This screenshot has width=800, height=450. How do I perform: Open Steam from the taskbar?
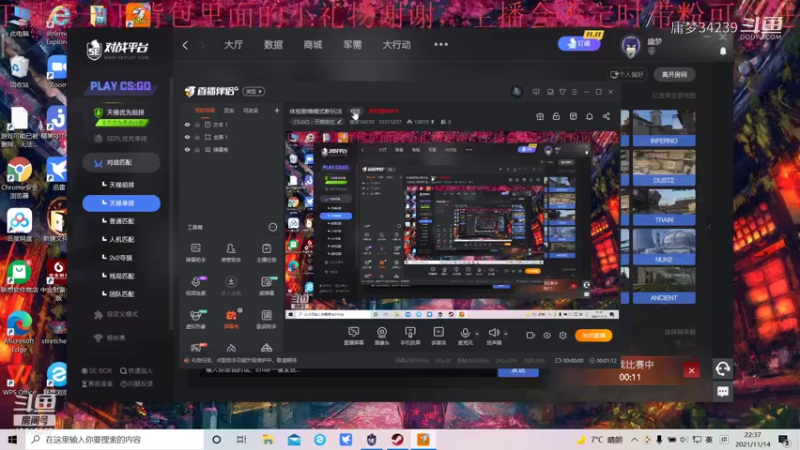click(x=397, y=439)
